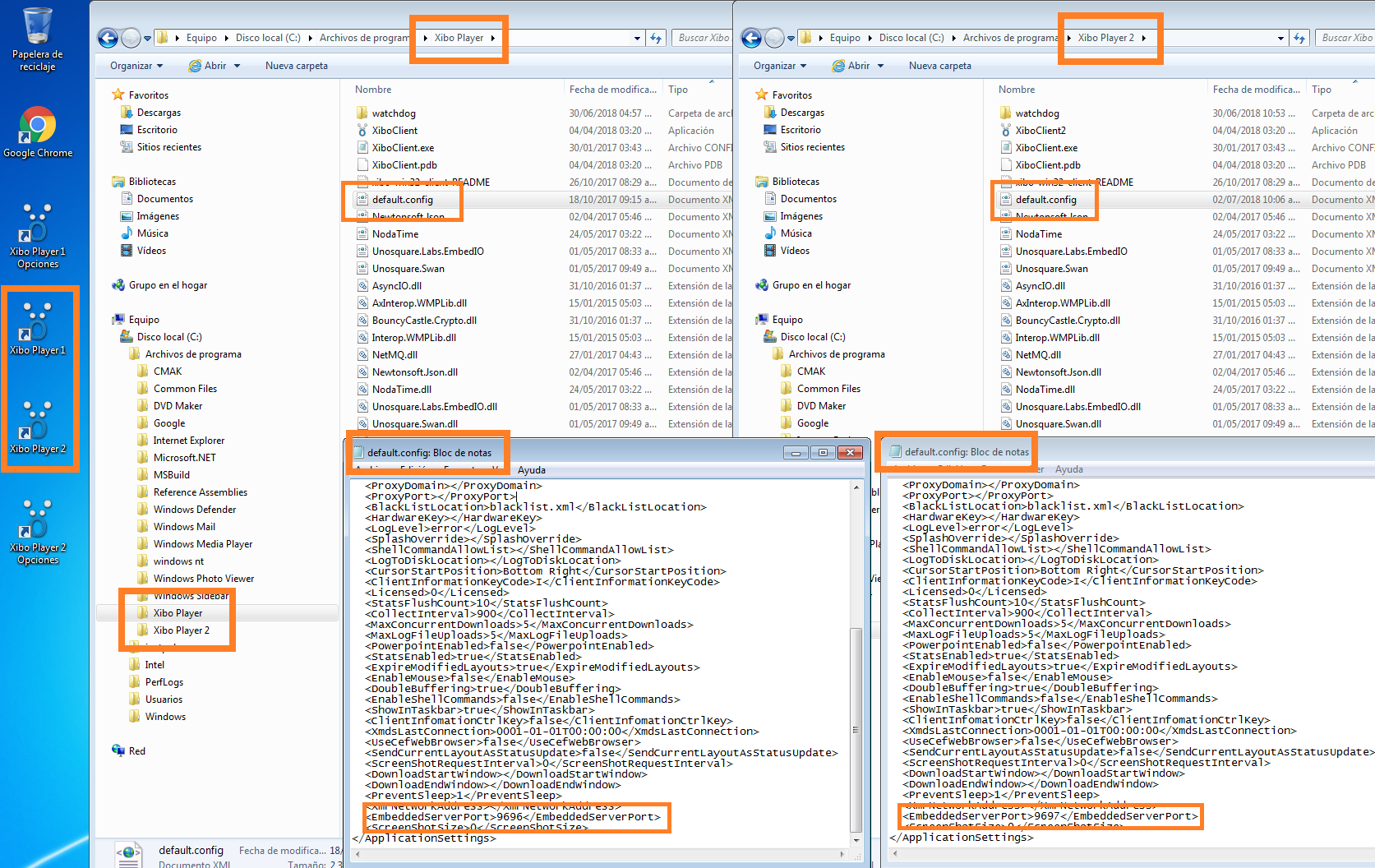This screenshot has width=1375, height=868.
Task: Open the Papelera de reciclaje desktop icon
Action: point(38,39)
